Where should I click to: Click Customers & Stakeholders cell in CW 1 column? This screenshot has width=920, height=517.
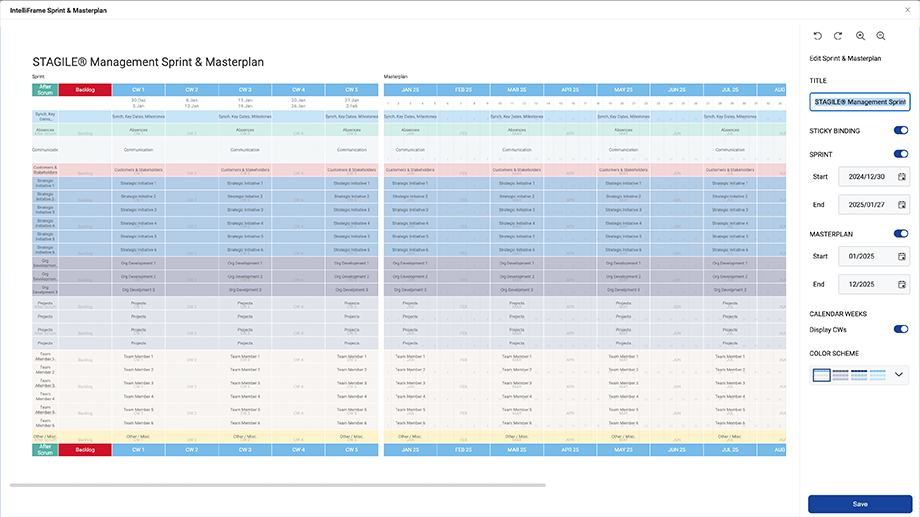pos(138,170)
